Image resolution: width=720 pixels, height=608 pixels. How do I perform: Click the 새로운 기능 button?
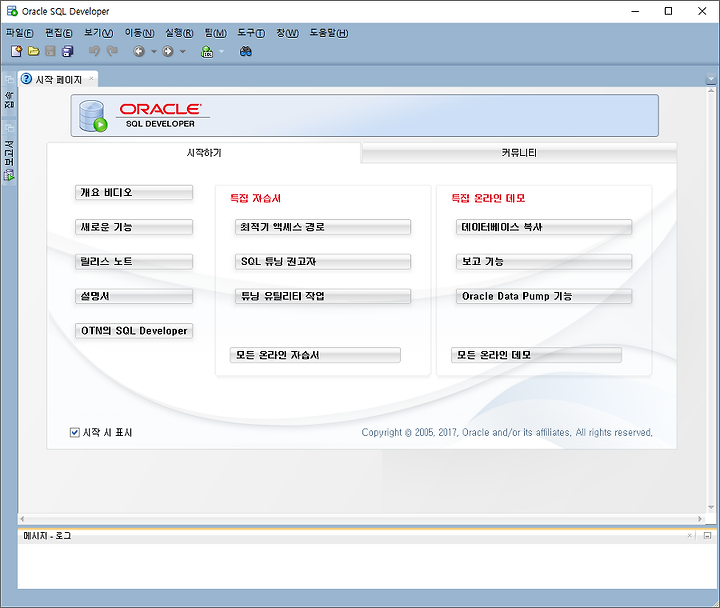coord(134,227)
